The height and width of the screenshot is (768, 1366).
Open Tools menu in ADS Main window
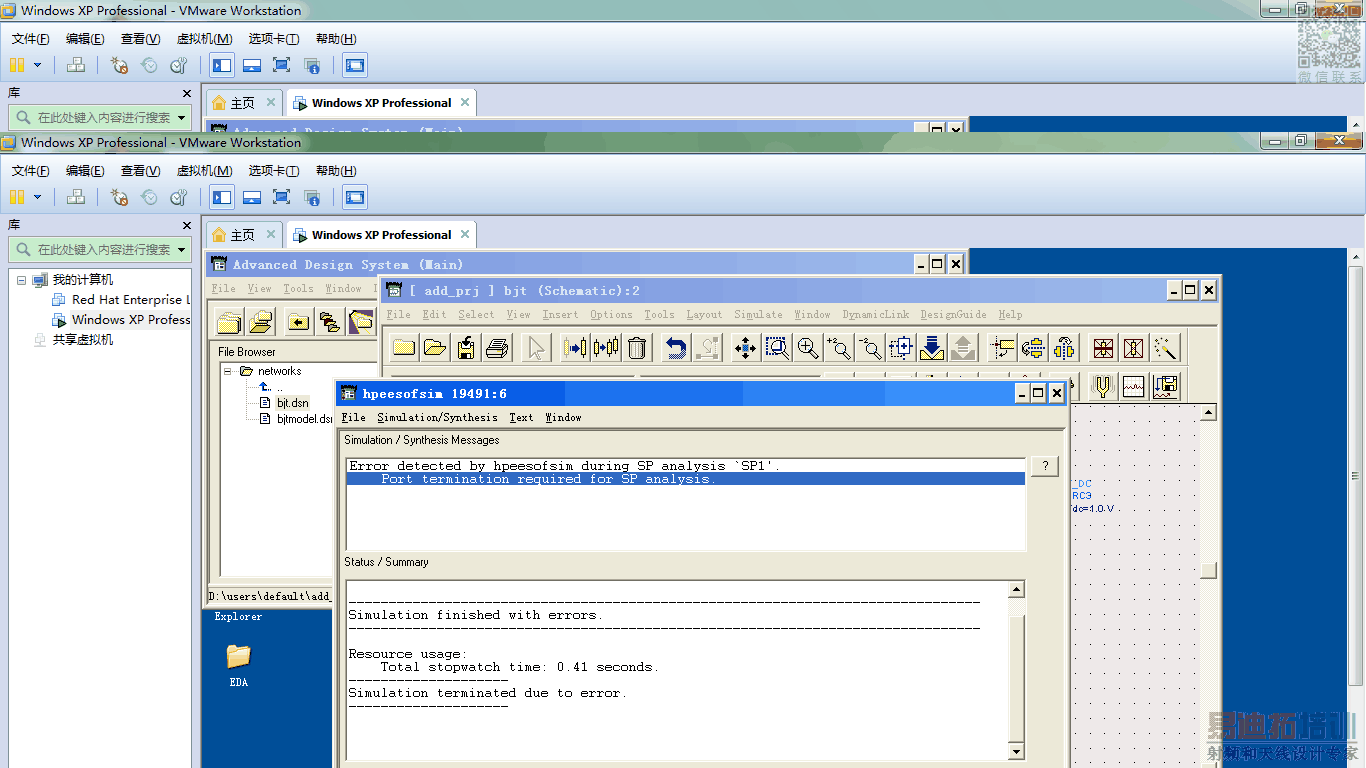point(298,289)
